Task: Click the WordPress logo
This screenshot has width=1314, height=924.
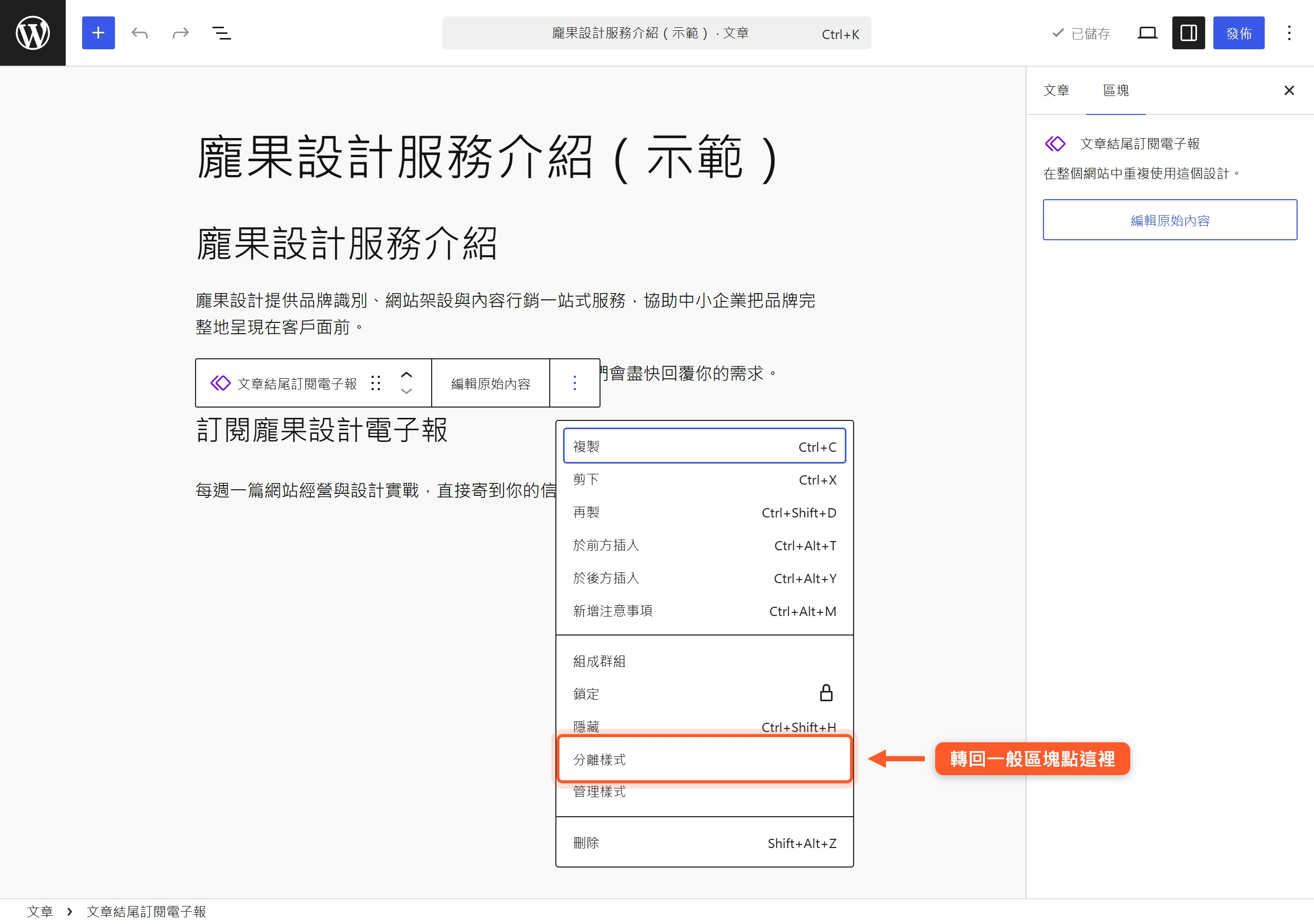Action: 33,33
